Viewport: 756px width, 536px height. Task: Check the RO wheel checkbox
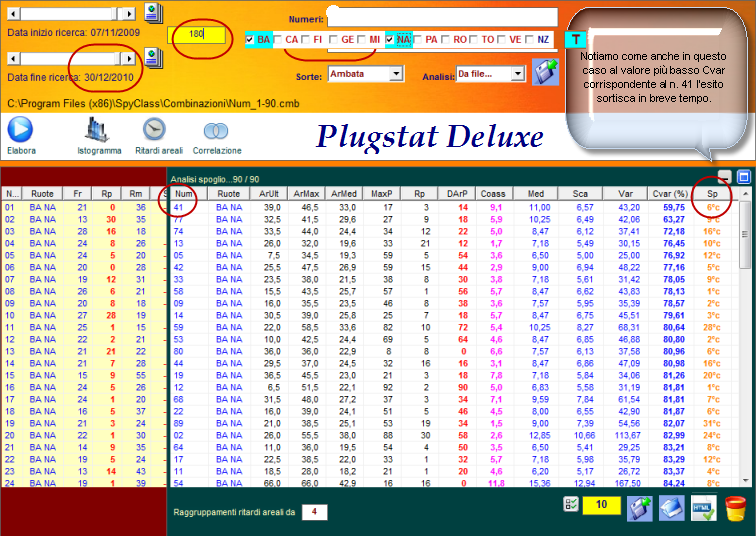446,40
